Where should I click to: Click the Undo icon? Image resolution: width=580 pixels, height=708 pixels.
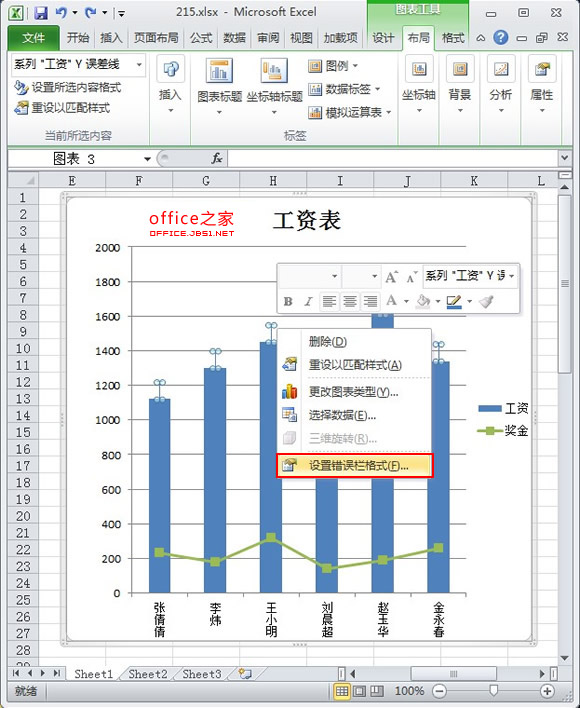click(61, 13)
